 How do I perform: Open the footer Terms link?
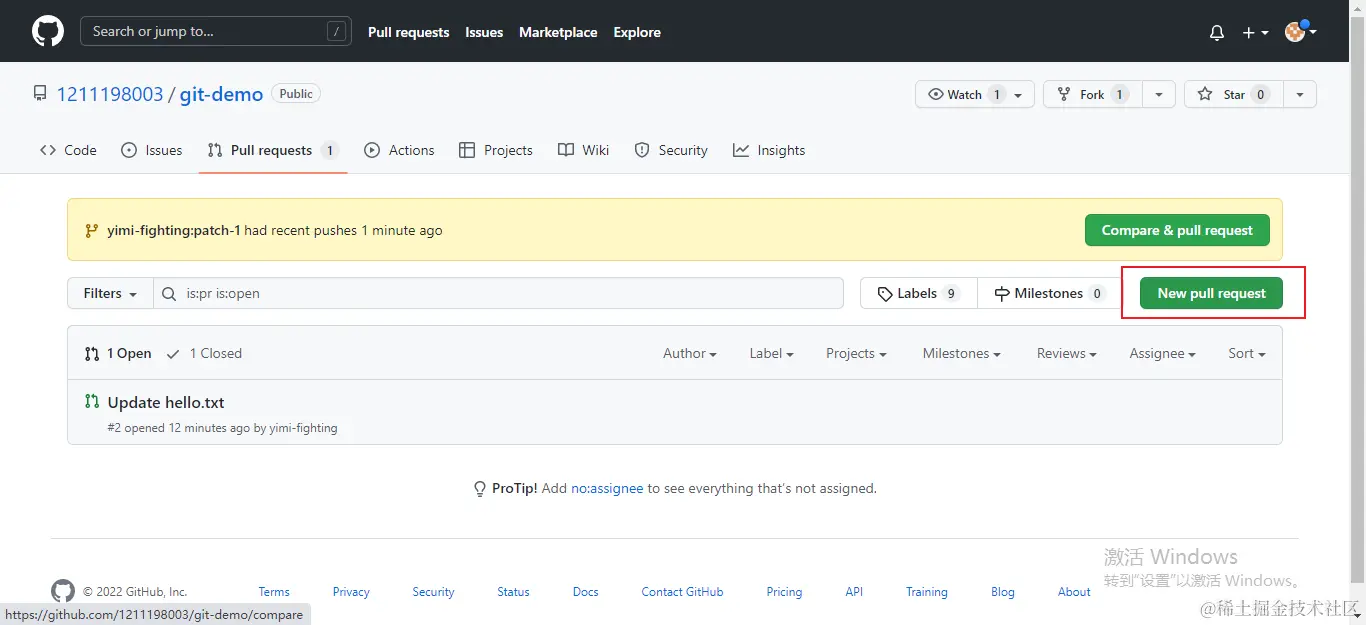coord(274,591)
